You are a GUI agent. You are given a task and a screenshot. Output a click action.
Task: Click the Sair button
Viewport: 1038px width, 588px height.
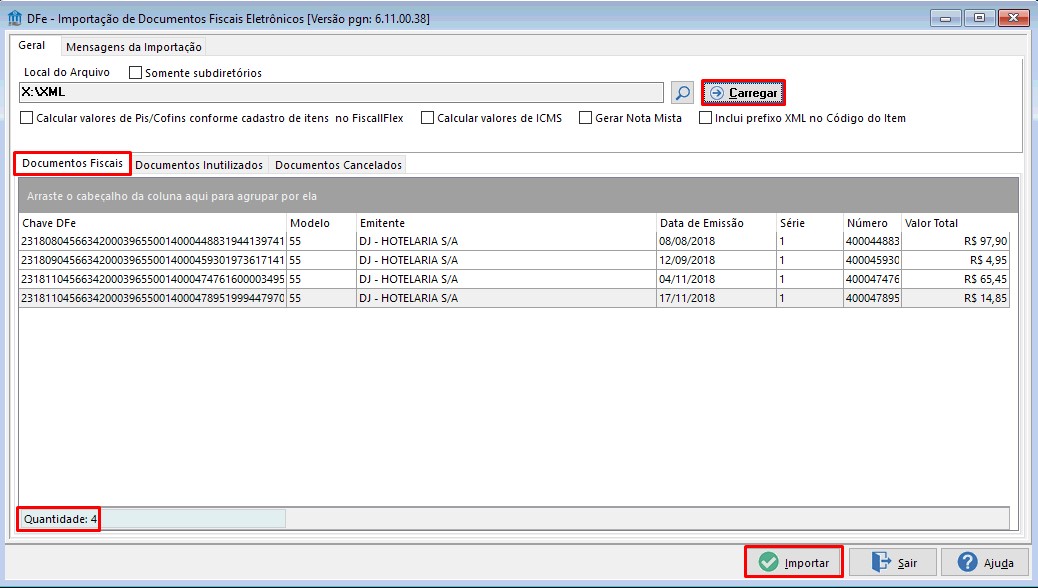[x=892, y=562]
